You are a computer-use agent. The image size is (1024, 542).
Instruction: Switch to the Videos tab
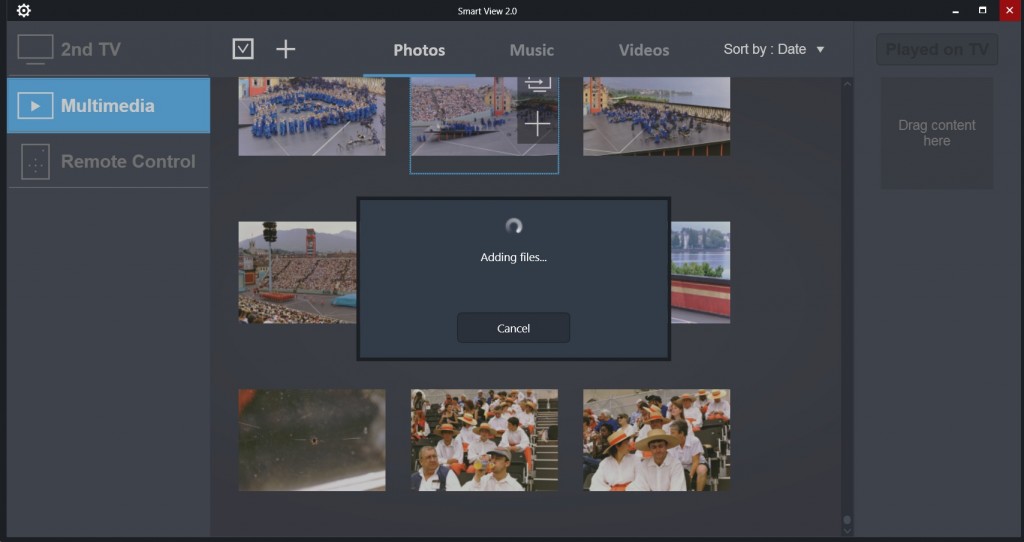coord(644,50)
